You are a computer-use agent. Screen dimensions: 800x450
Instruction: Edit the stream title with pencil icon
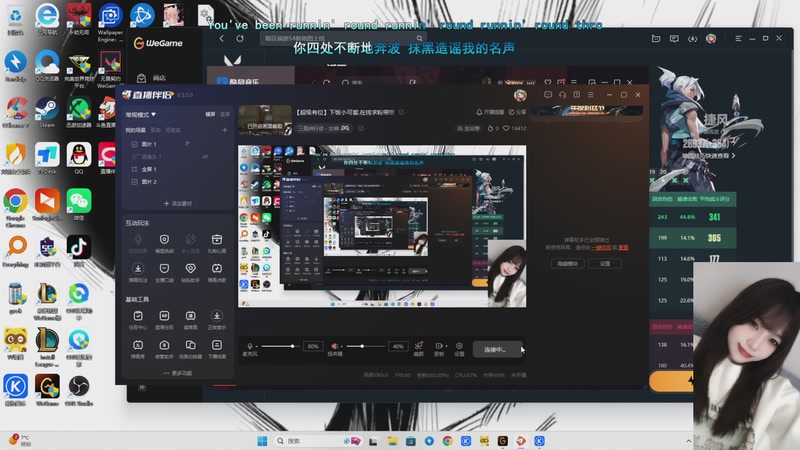point(402,112)
